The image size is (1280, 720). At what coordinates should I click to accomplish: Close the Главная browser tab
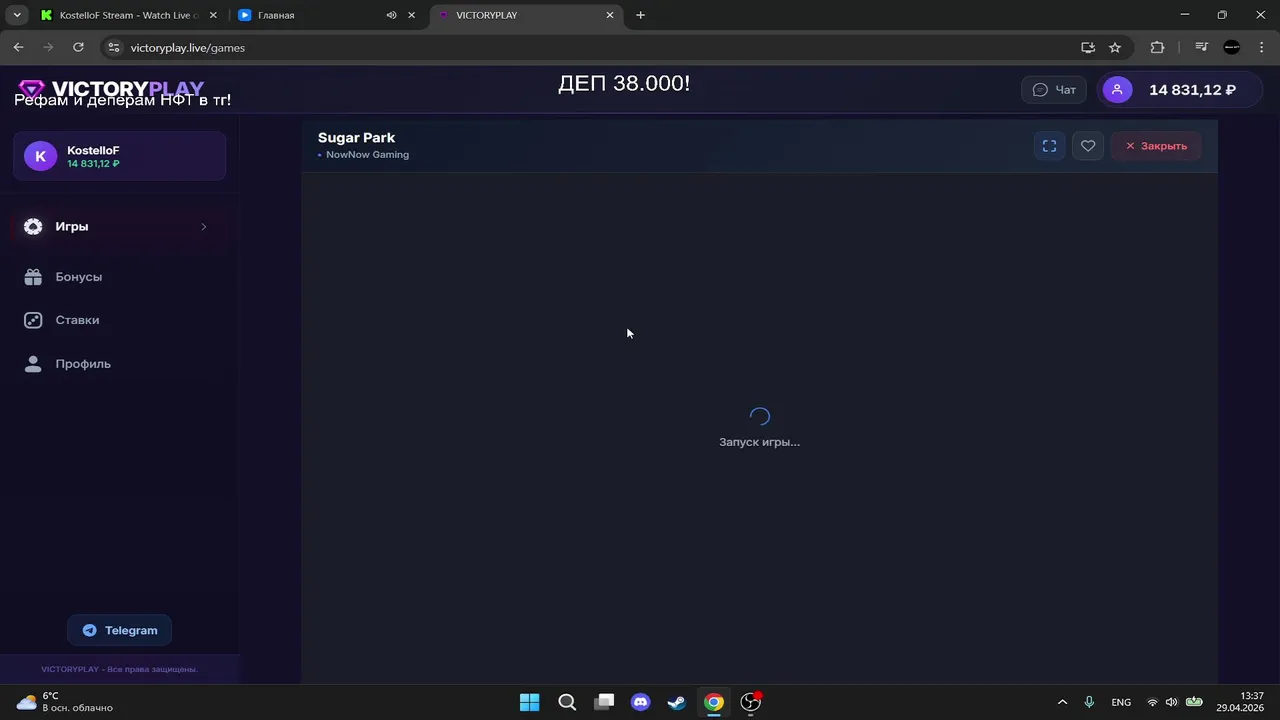click(411, 15)
